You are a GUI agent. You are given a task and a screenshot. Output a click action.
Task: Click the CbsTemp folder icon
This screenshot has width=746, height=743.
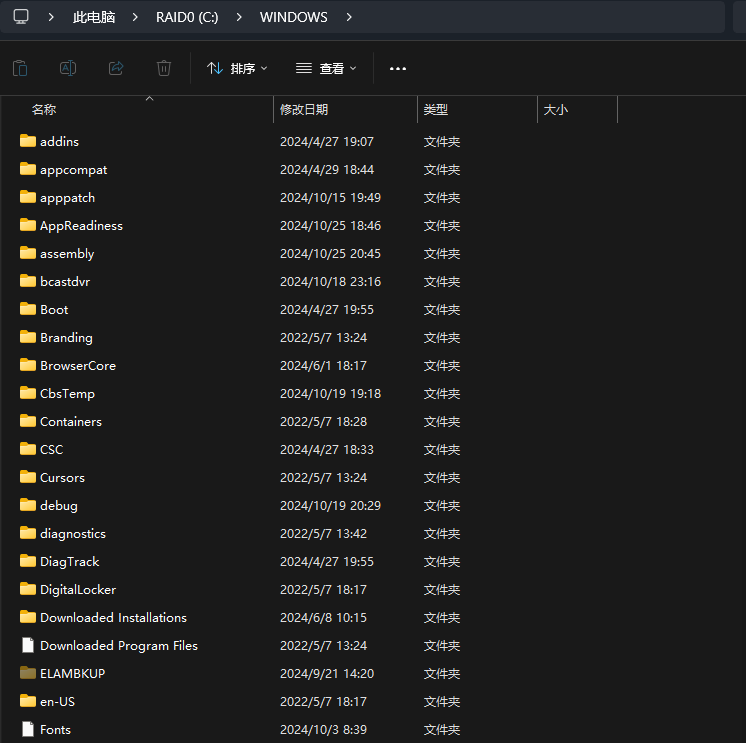pos(28,393)
